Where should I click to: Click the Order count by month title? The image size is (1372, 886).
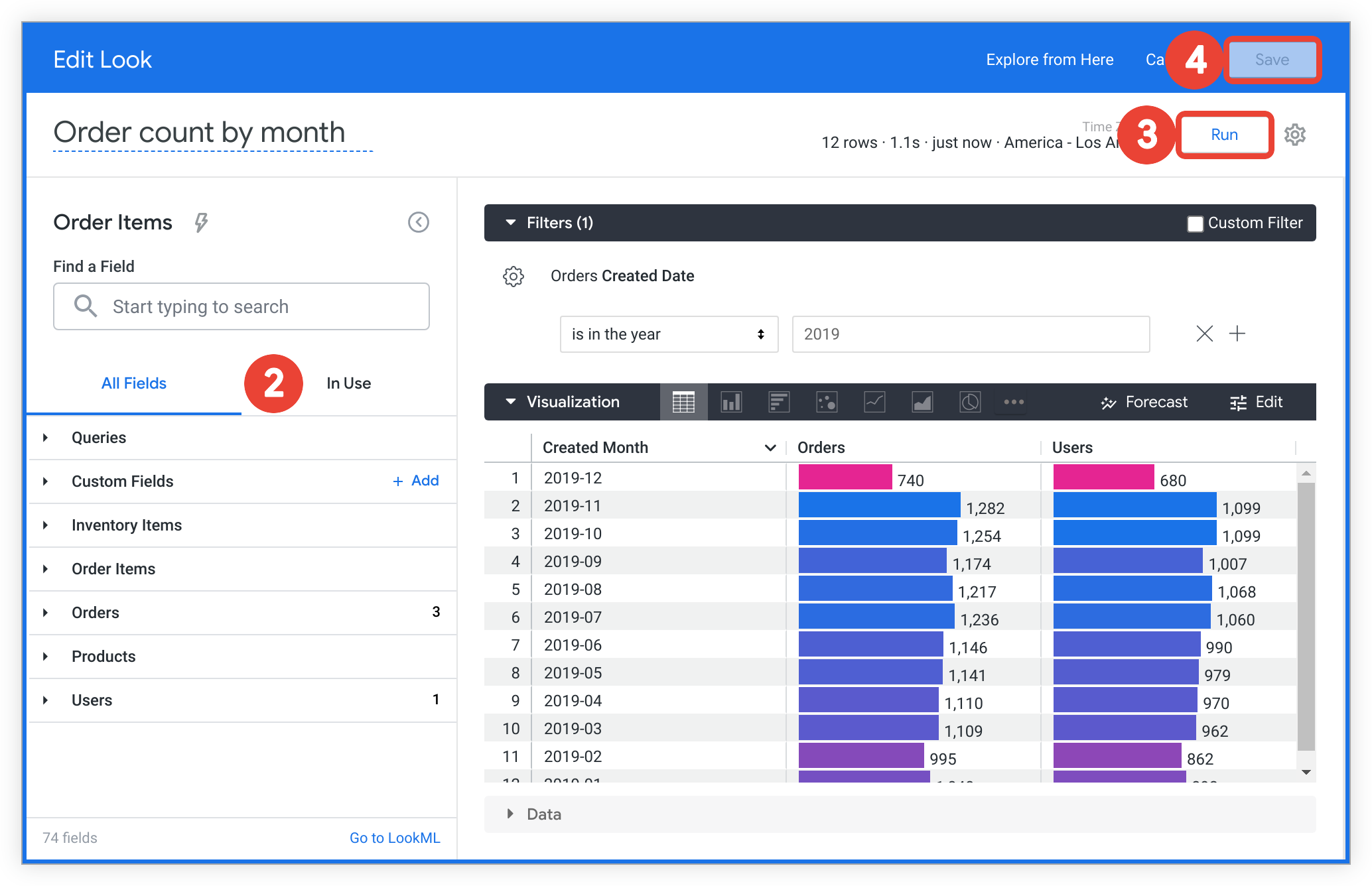click(200, 132)
